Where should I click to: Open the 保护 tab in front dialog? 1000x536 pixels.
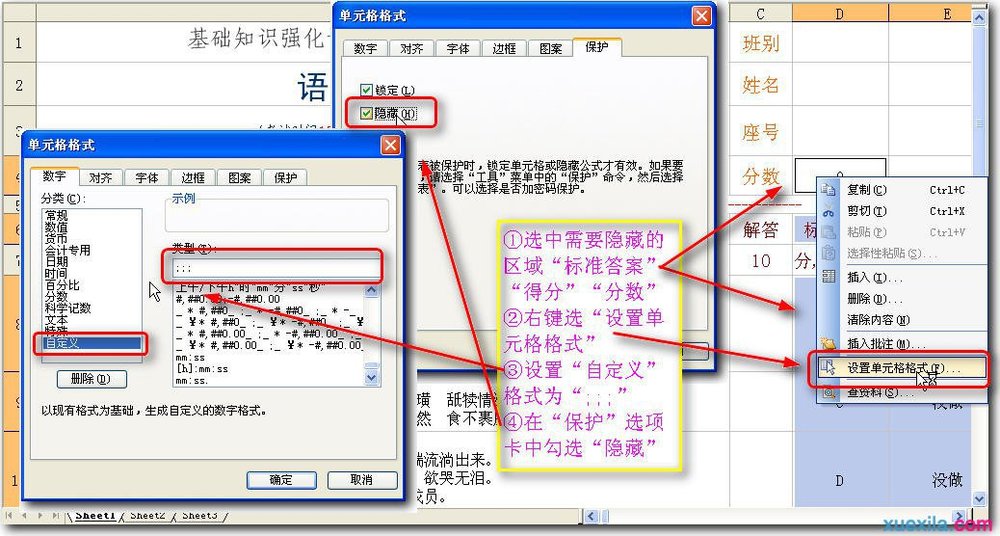286,178
